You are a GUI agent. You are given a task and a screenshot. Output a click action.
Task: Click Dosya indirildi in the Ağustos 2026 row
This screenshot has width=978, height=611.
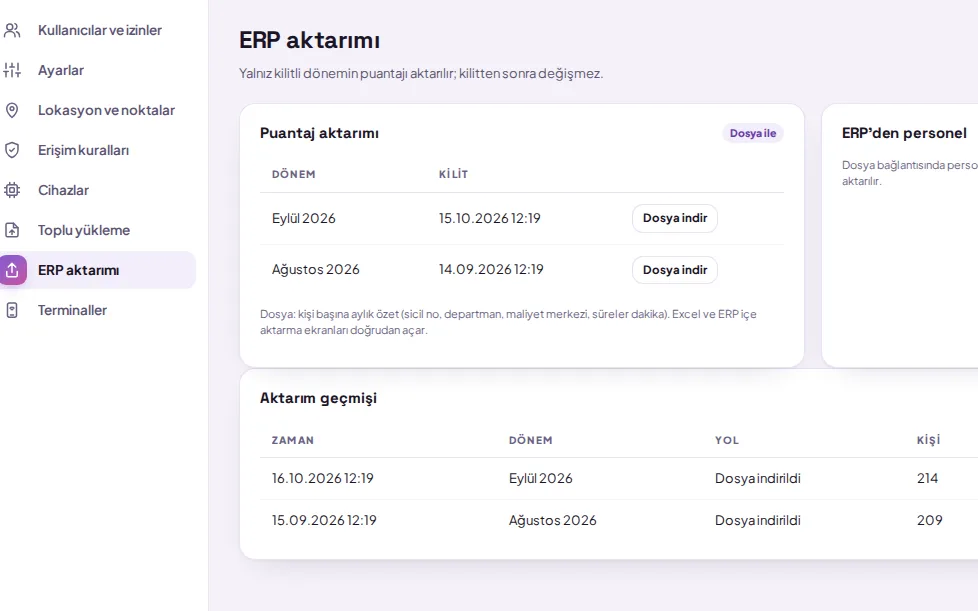758,520
